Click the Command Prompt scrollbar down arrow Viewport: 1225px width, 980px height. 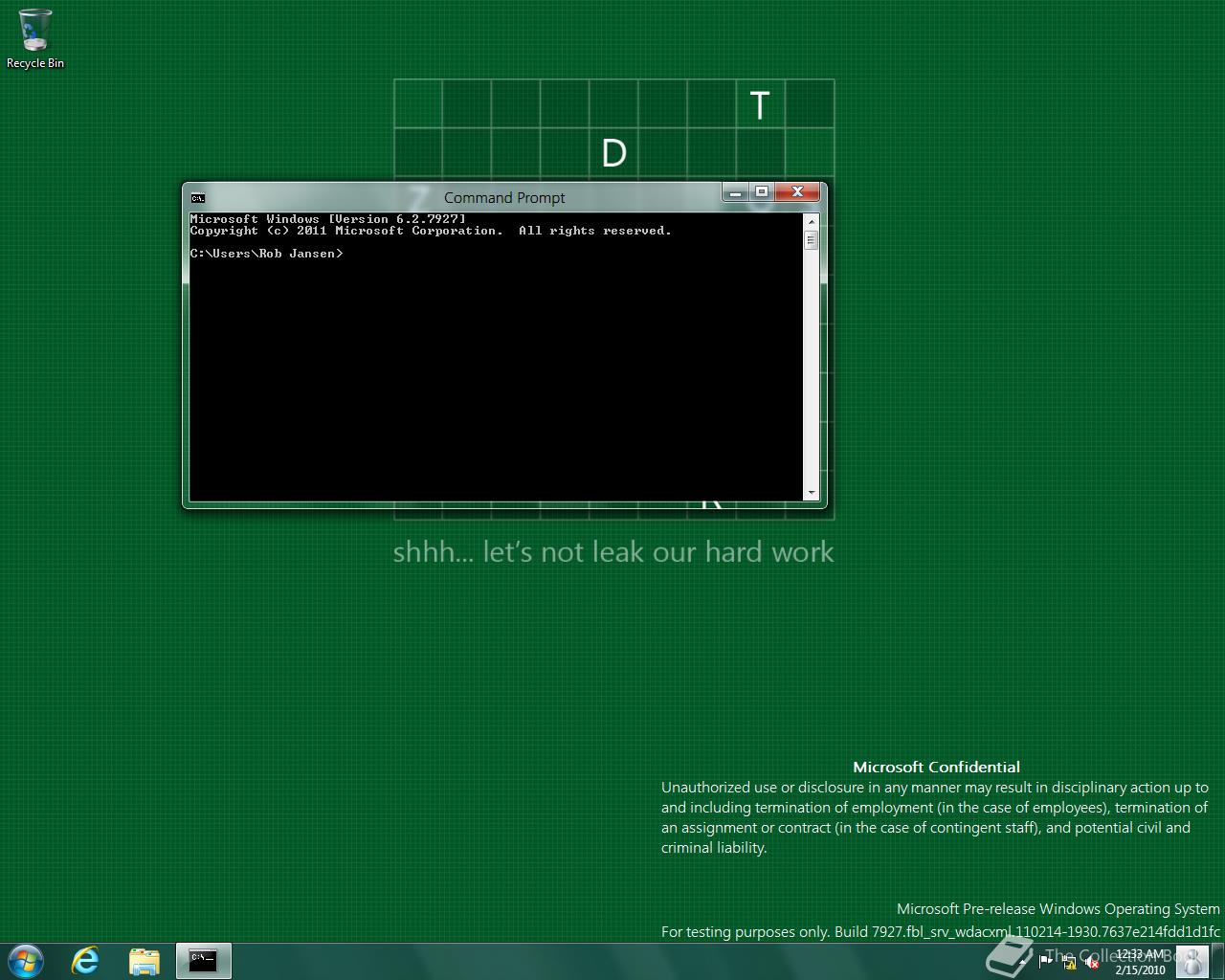click(812, 493)
